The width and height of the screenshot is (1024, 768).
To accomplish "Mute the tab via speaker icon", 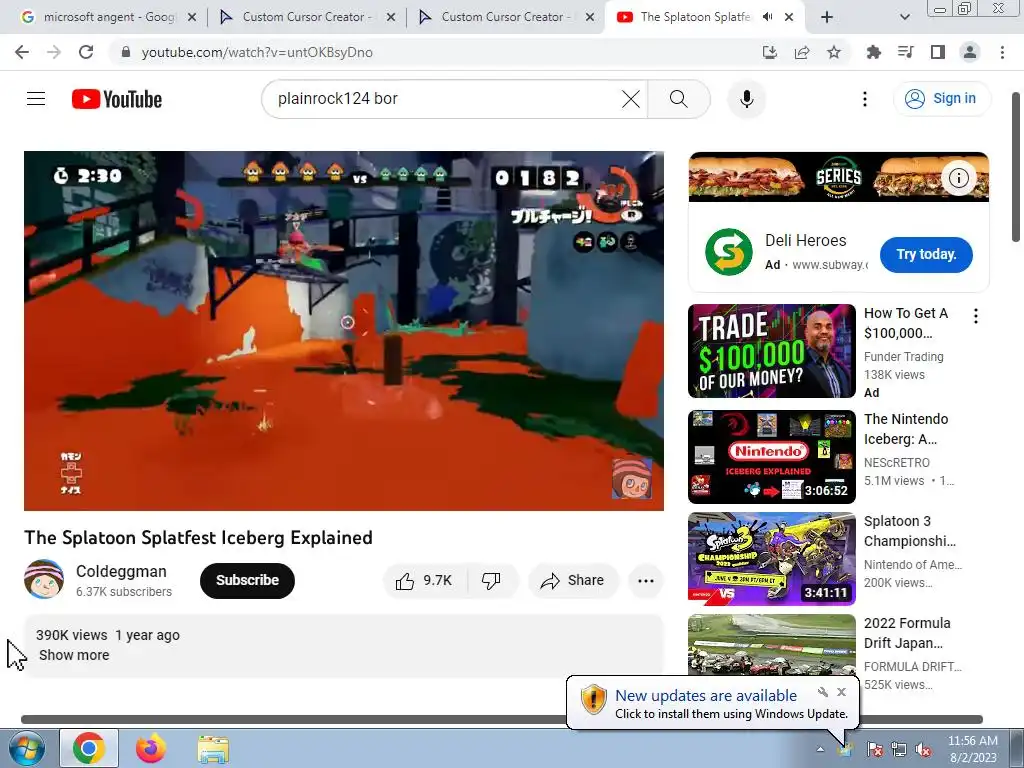I will pos(768,17).
